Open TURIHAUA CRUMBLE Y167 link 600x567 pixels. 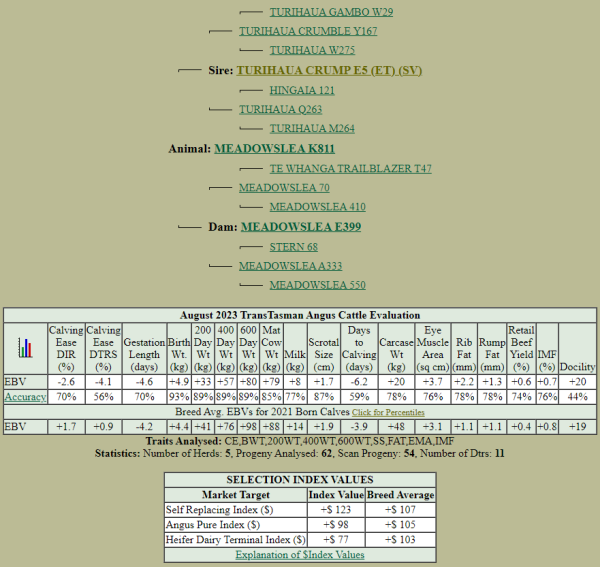click(308, 31)
